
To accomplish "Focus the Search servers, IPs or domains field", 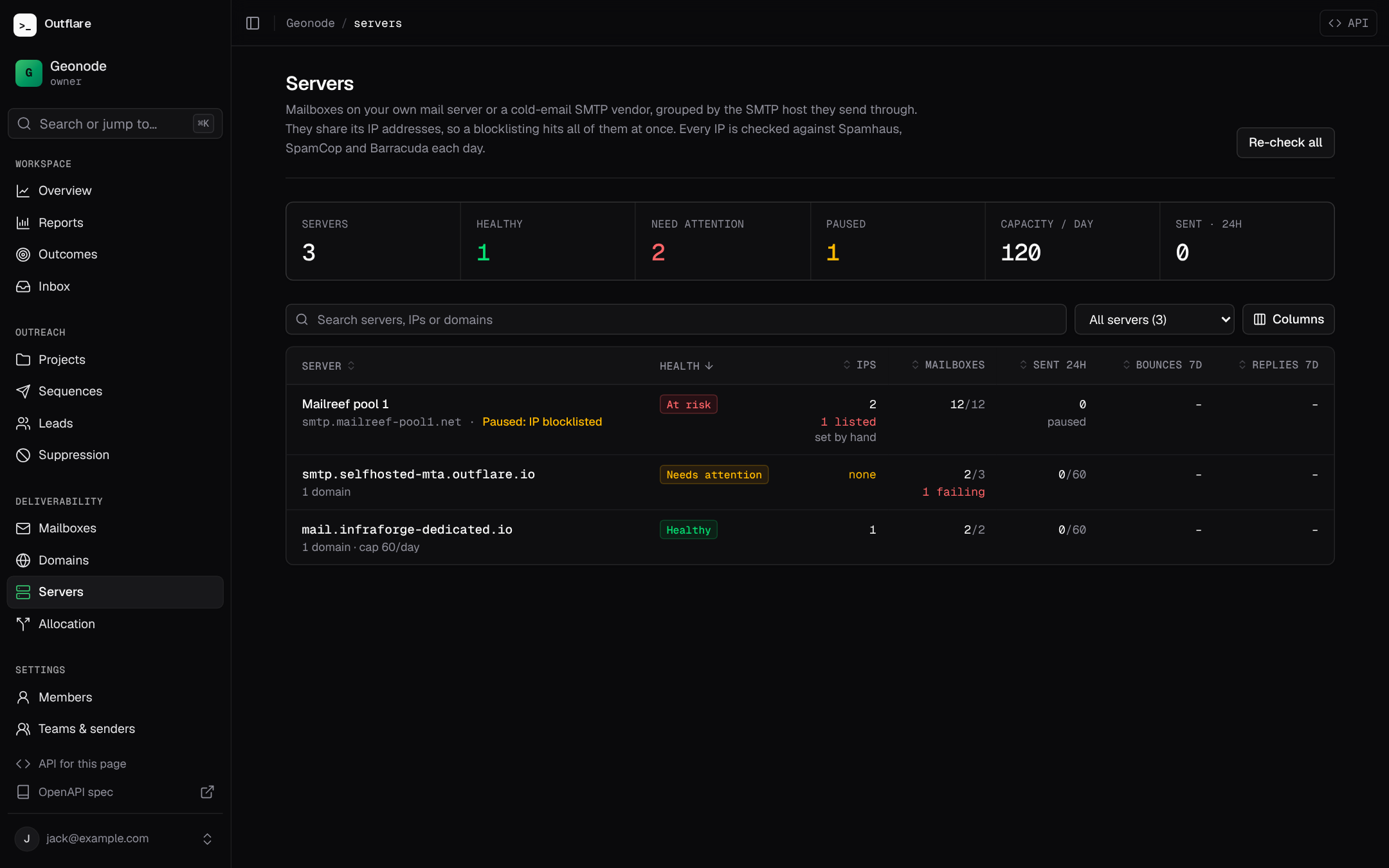I will tap(676, 320).
